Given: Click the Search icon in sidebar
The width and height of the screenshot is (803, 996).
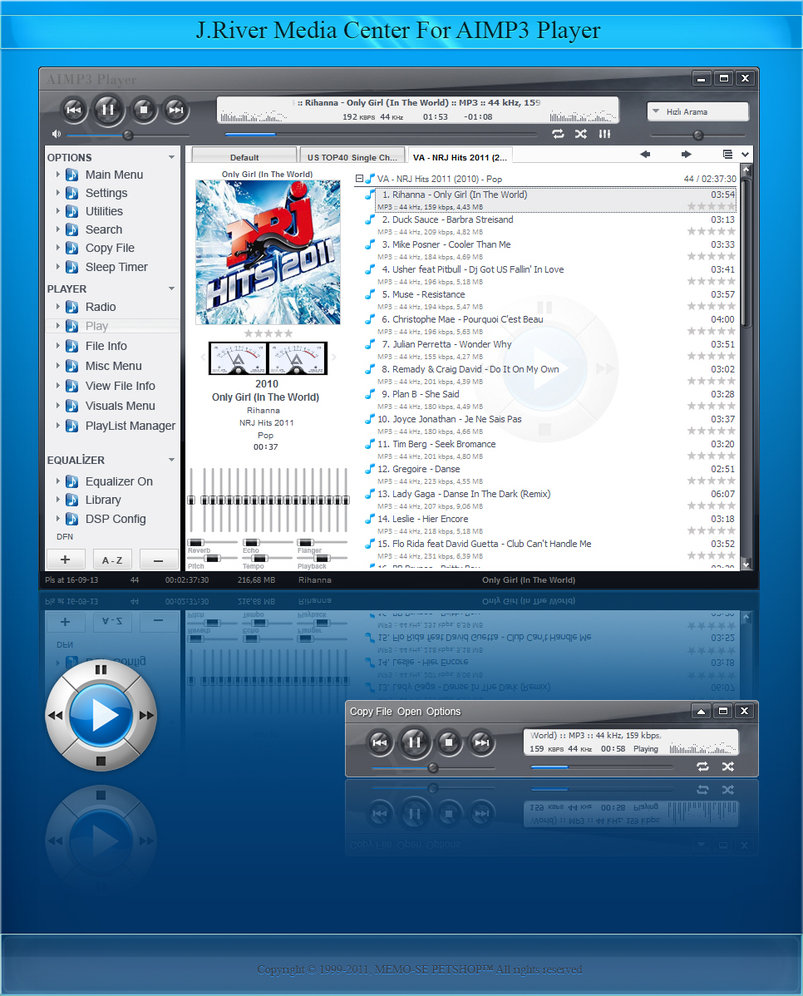Looking at the screenshot, I should click(72, 230).
